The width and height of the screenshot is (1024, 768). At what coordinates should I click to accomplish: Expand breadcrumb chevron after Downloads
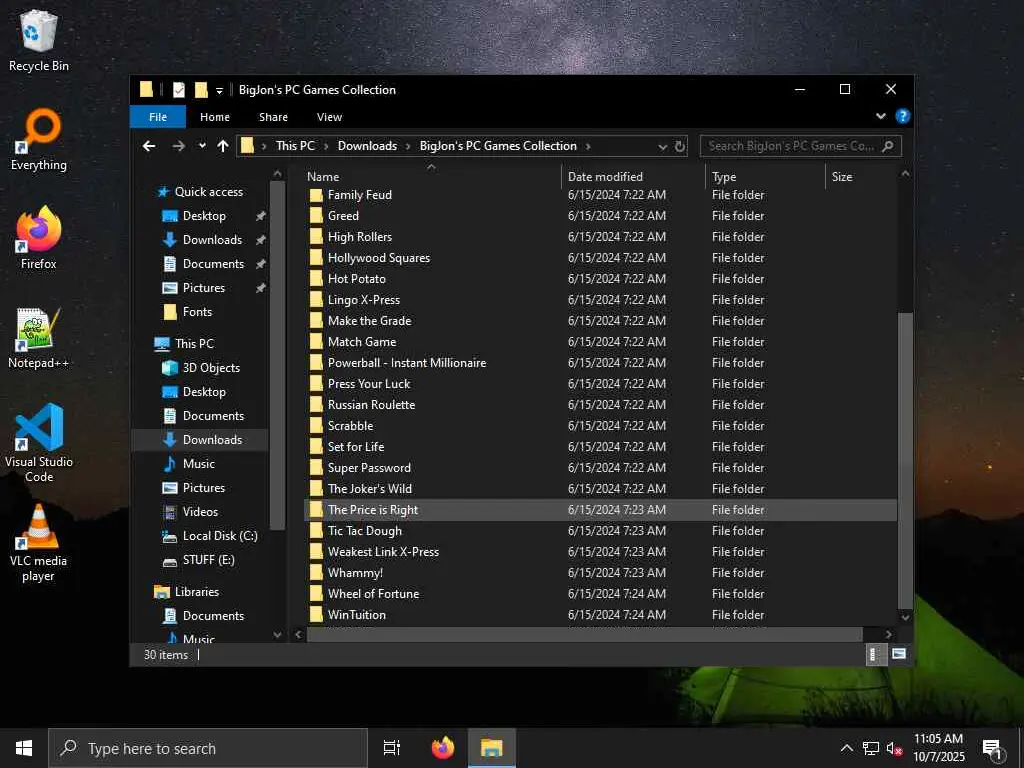click(408, 146)
